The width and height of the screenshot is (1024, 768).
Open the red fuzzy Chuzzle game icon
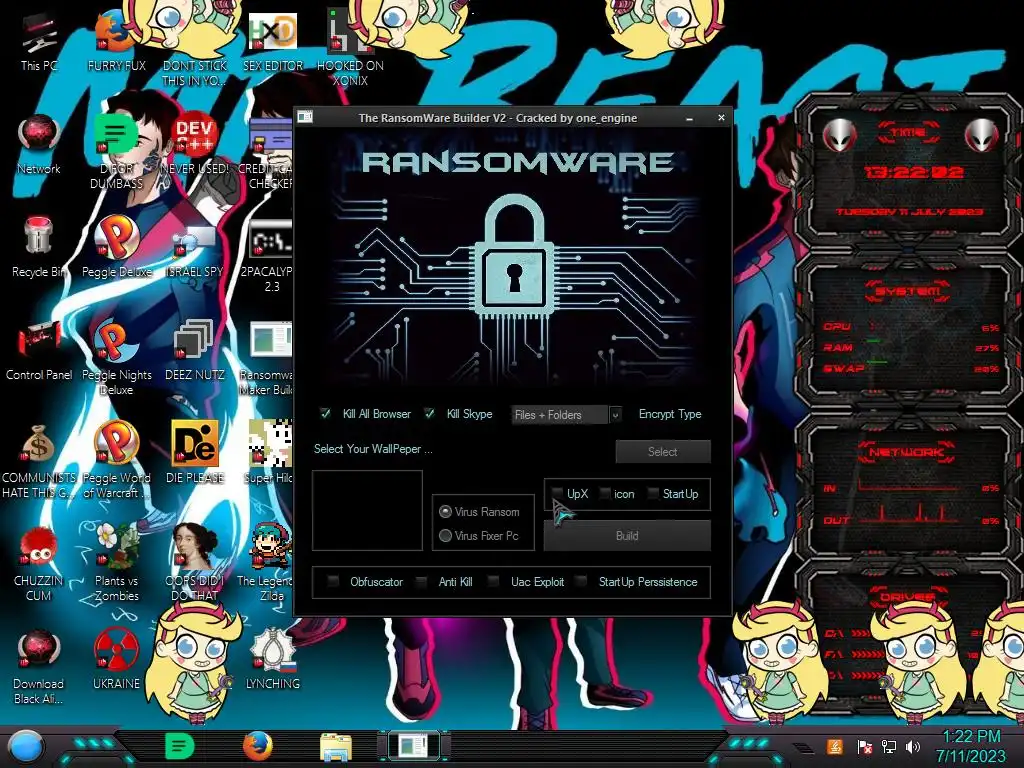click(x=39, y=564)
